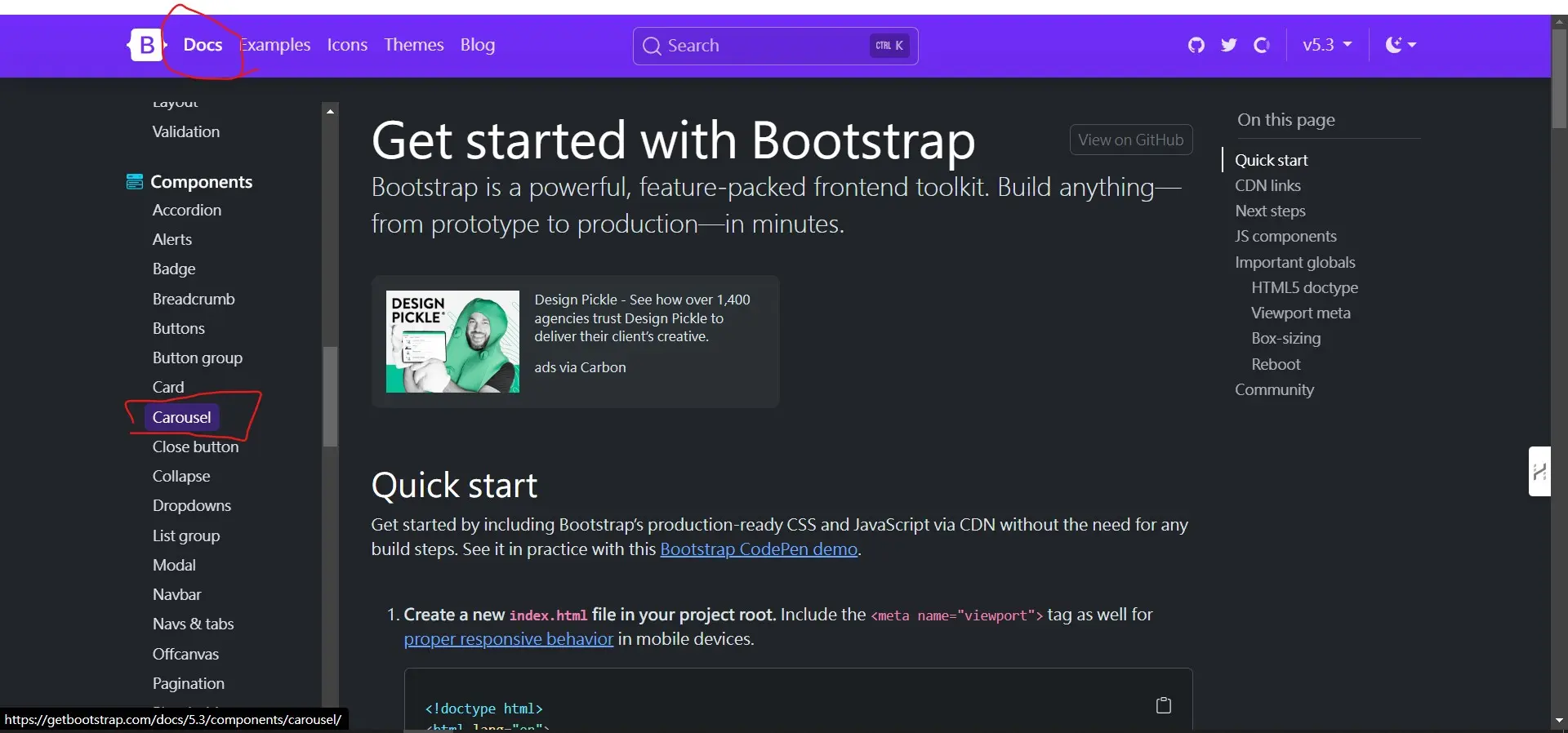The image size is (1568, 733).
Task: Click the white side tab widget on right edge
Action: 1539,471
